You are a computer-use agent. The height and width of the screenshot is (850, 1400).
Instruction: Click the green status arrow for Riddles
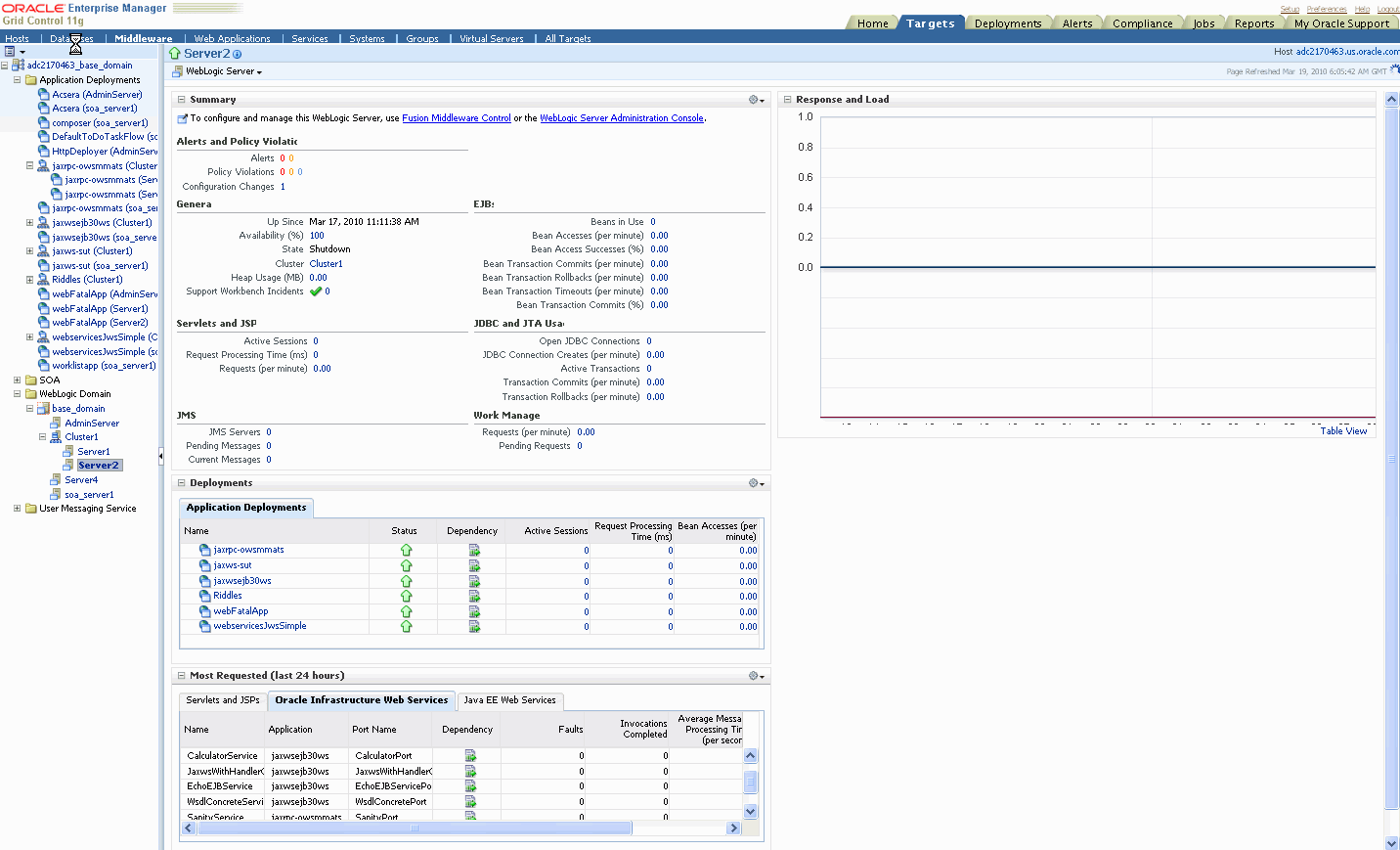tap(407, 596)
